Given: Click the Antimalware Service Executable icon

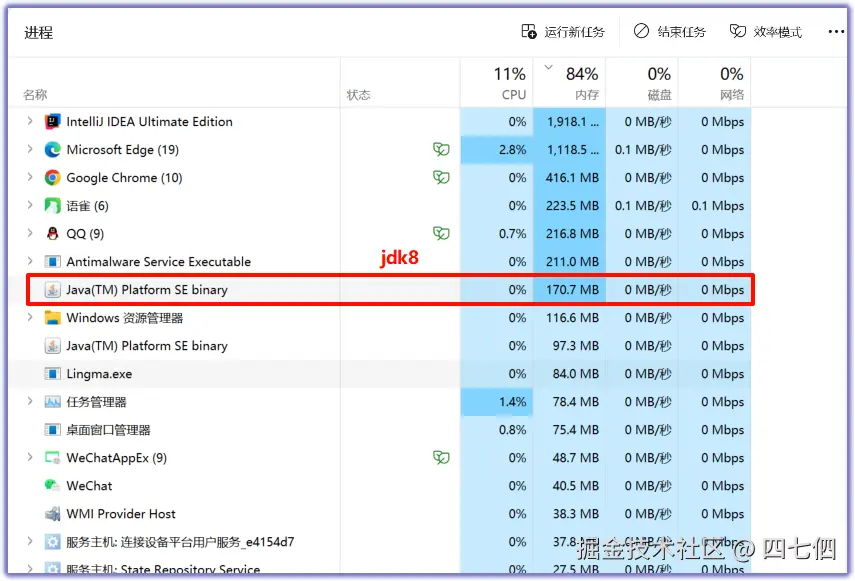Looking at the screenshot, I should tap(52, 262).
